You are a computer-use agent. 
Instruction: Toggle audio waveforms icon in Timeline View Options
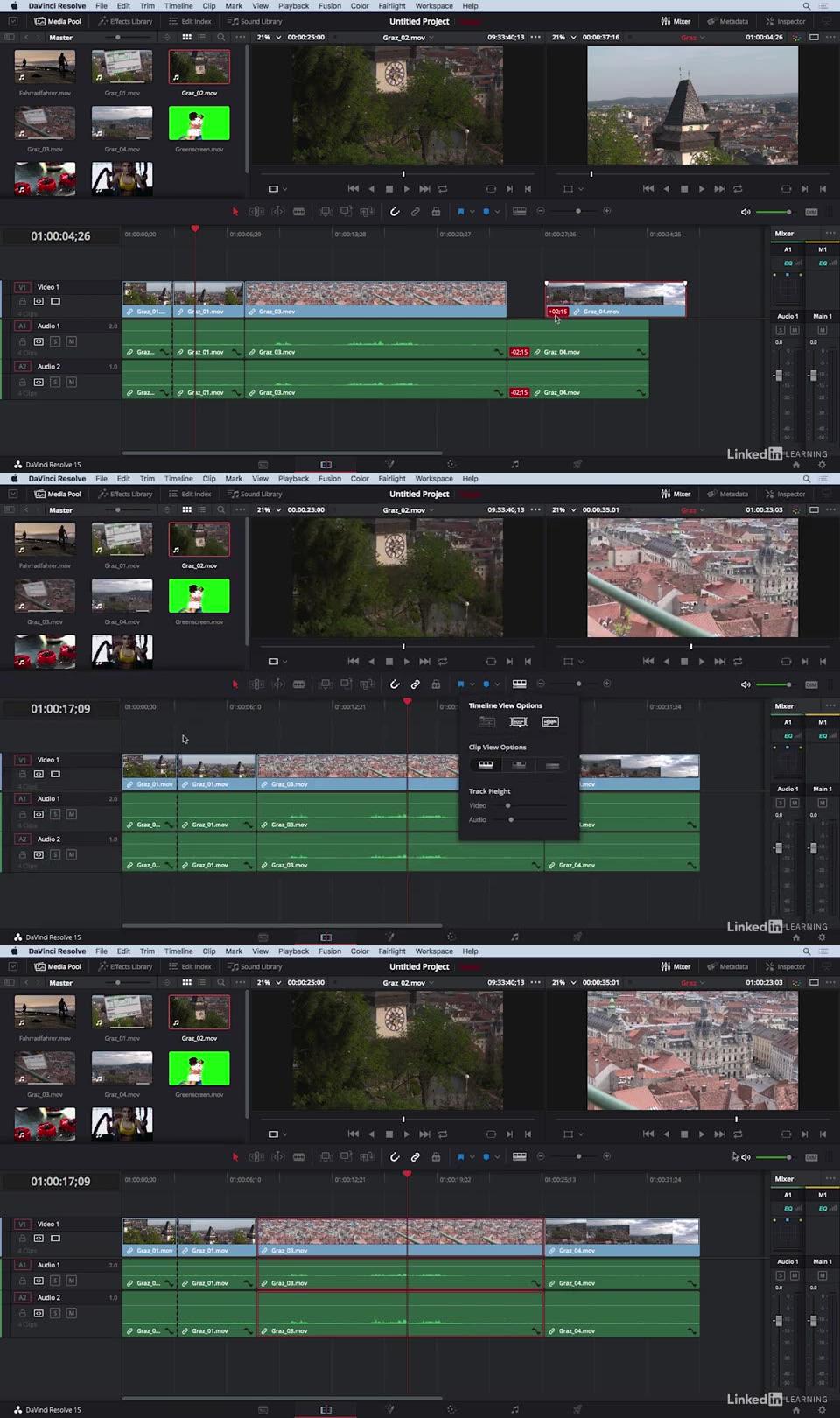click(x=550, y=722)
